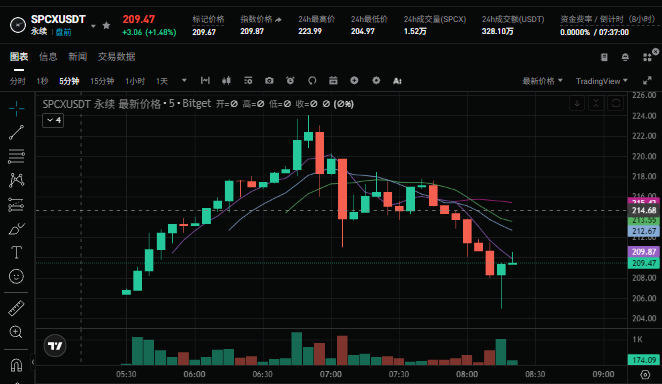Click the 214.68 crosshair price label
Viewport: 662px width, 384px height.
[644, 210]
